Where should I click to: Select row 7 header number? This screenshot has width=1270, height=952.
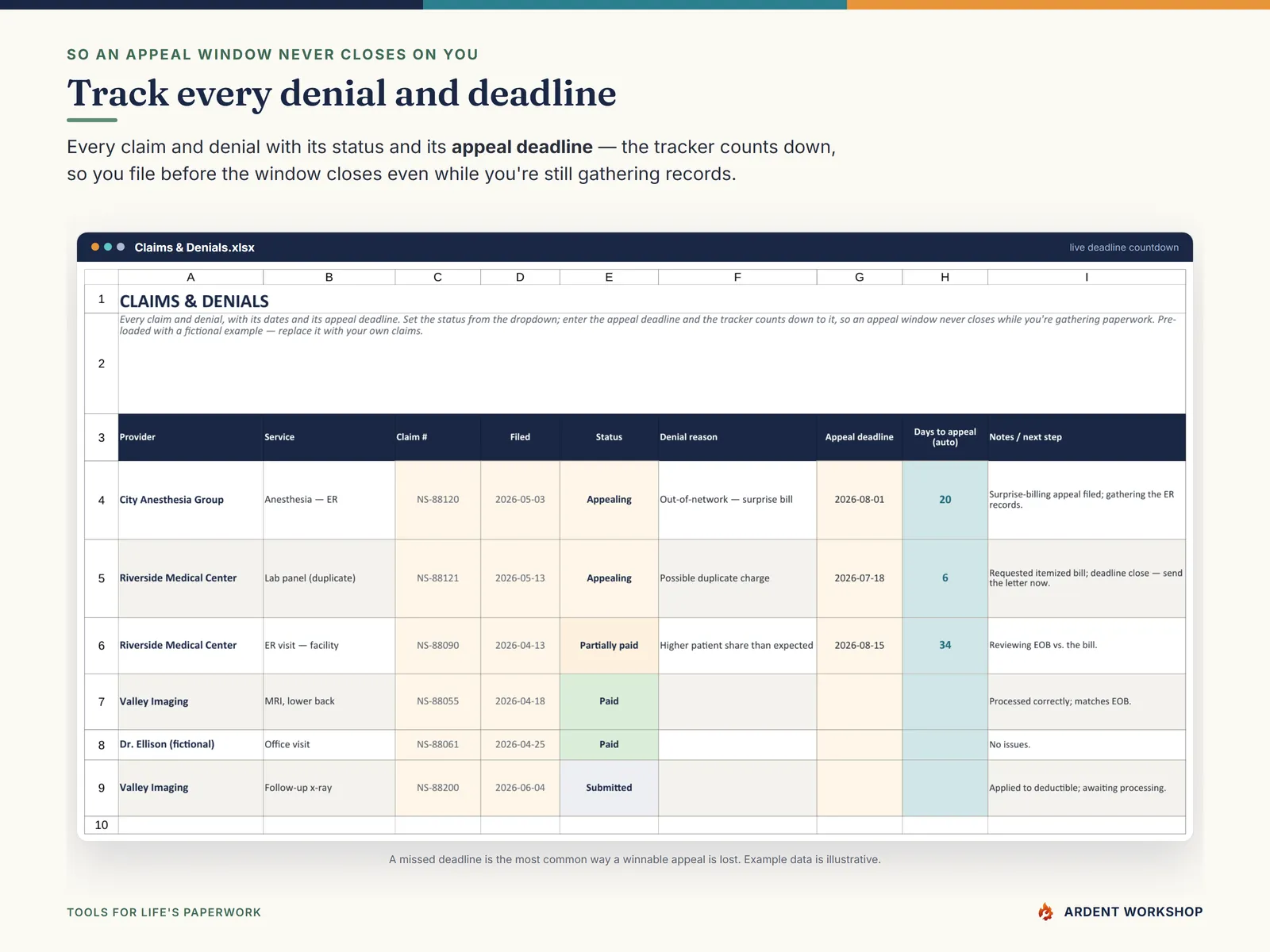point(102,701)
